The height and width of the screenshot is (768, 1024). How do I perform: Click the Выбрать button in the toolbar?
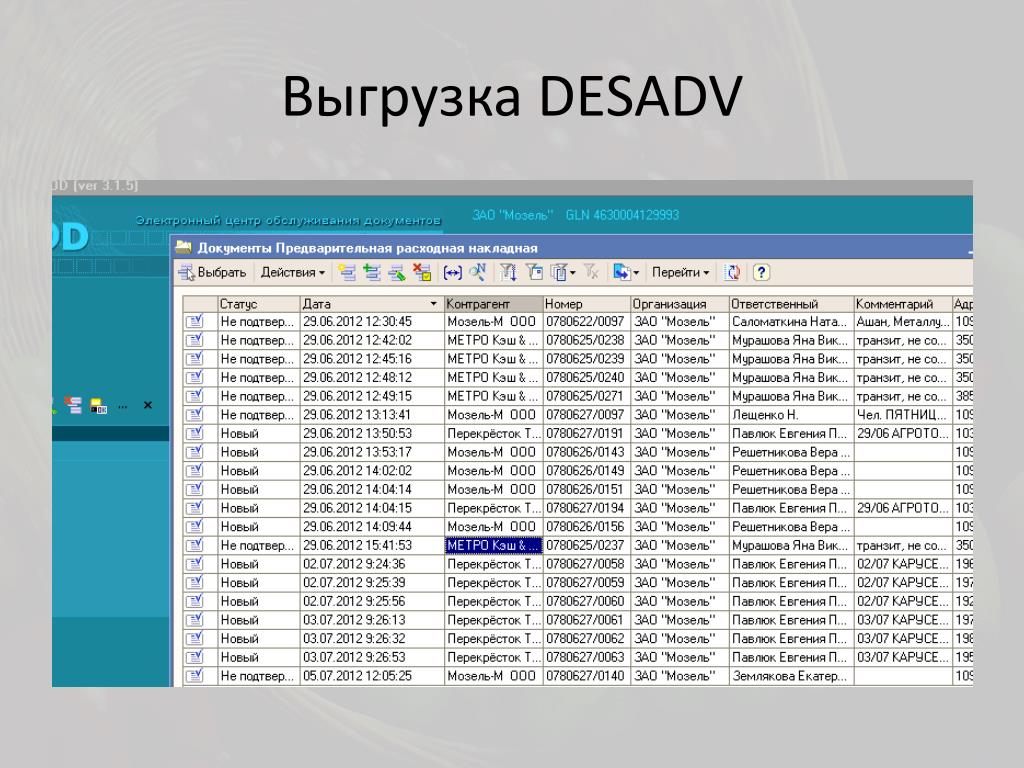(212, 273)
